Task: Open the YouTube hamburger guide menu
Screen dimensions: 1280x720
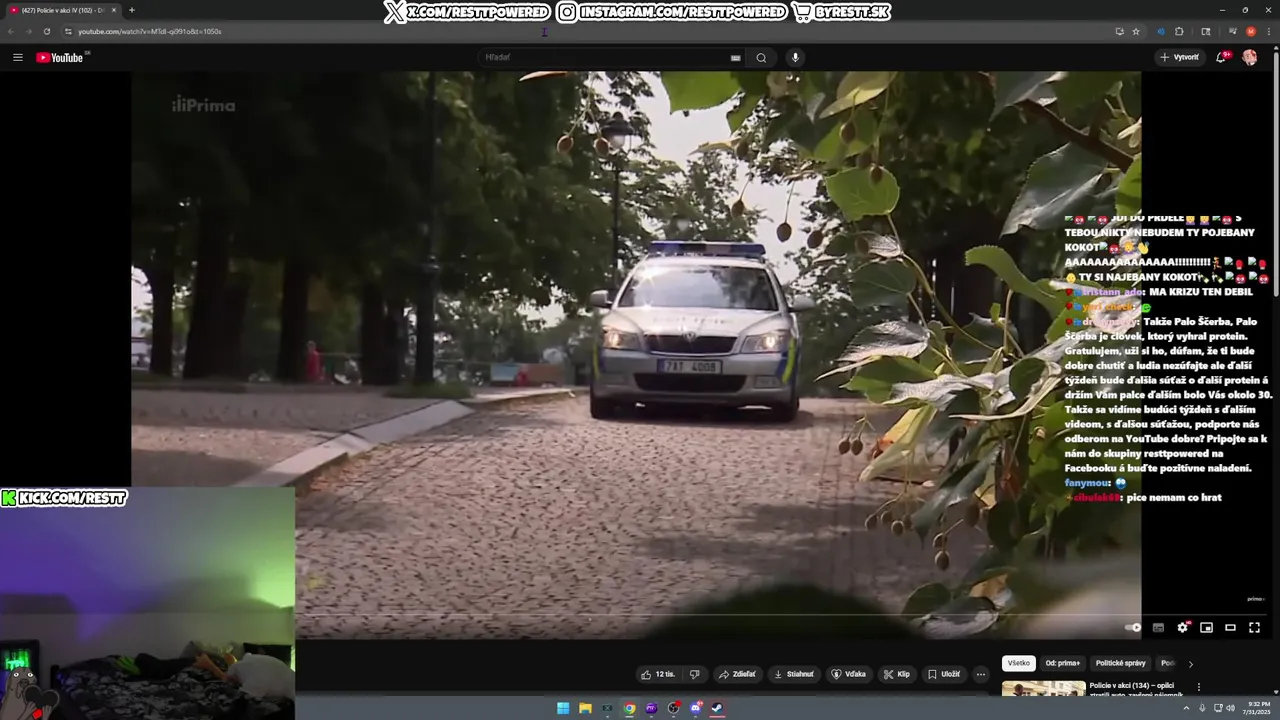Action: tap(17, 57)
